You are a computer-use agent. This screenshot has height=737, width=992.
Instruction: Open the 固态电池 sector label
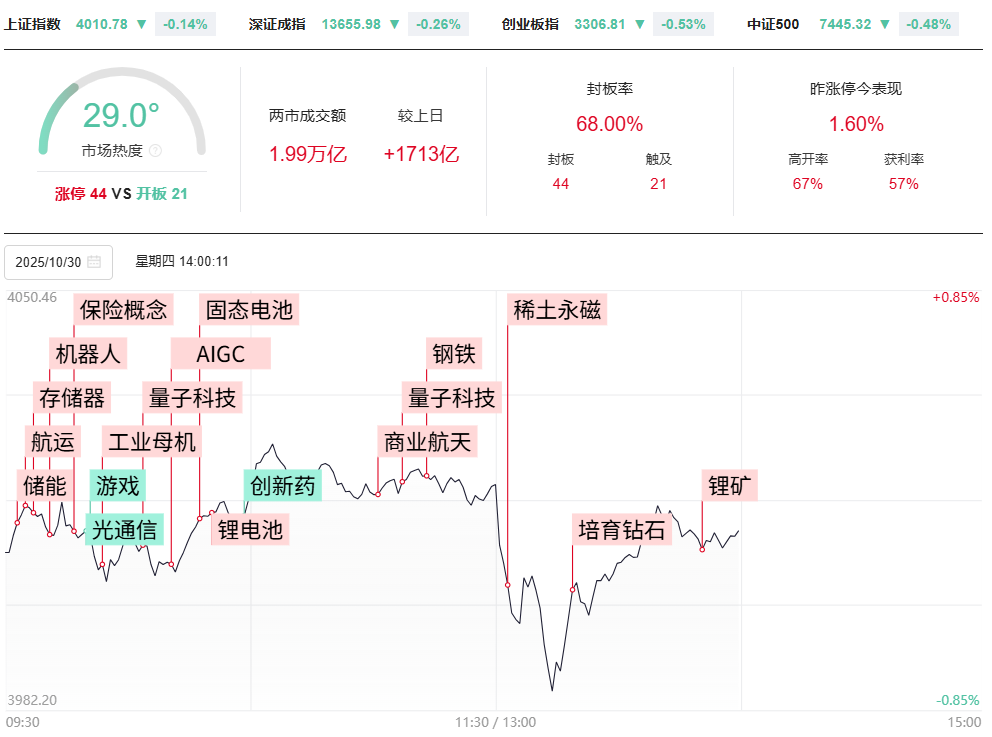249,310
